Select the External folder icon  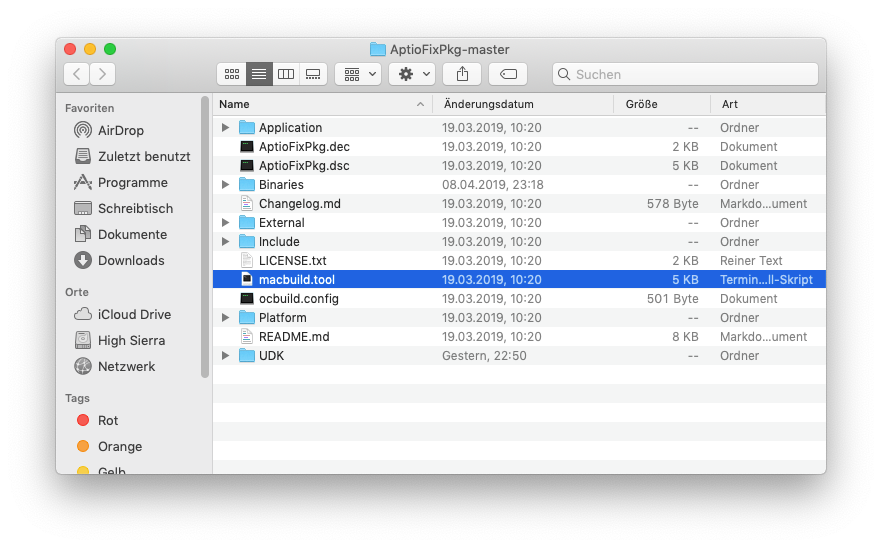point(246,223)
